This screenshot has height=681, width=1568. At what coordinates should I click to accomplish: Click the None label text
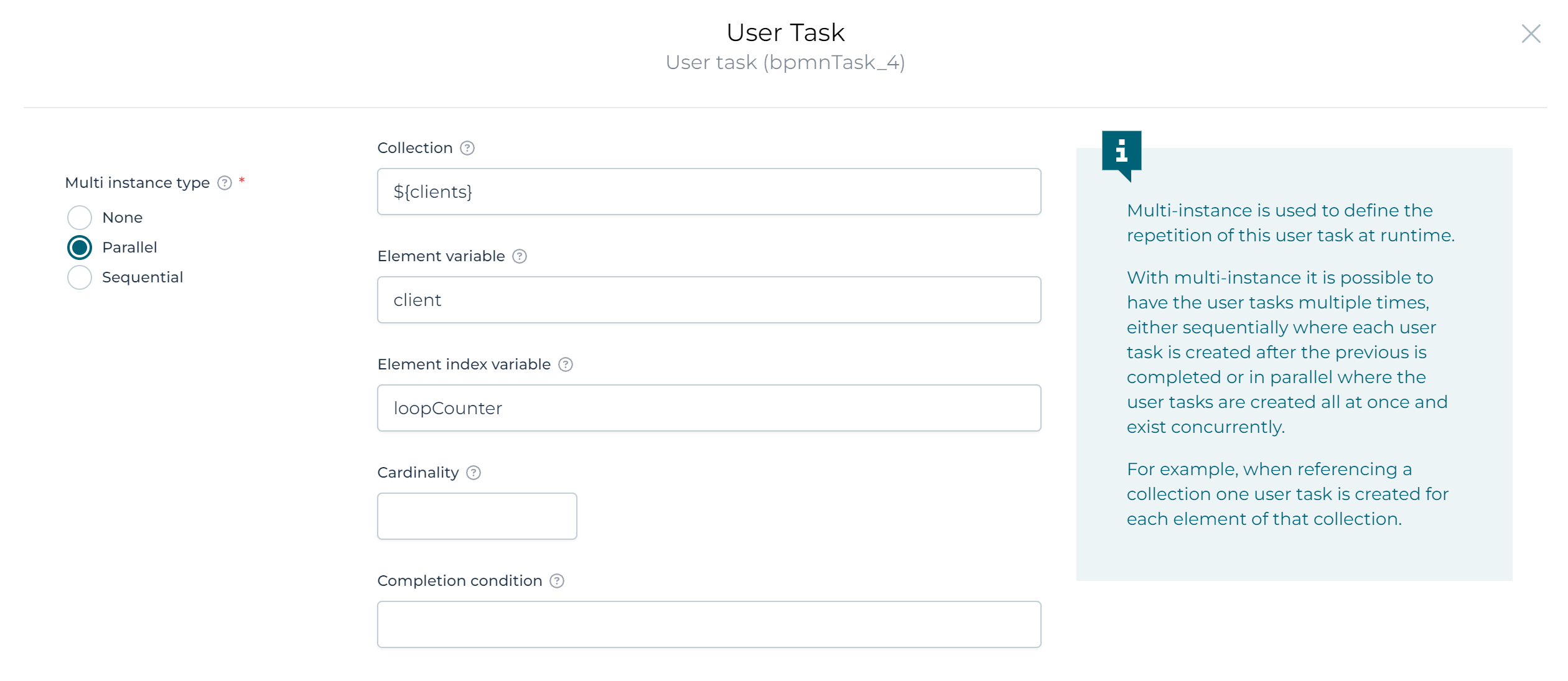point(122,218)
